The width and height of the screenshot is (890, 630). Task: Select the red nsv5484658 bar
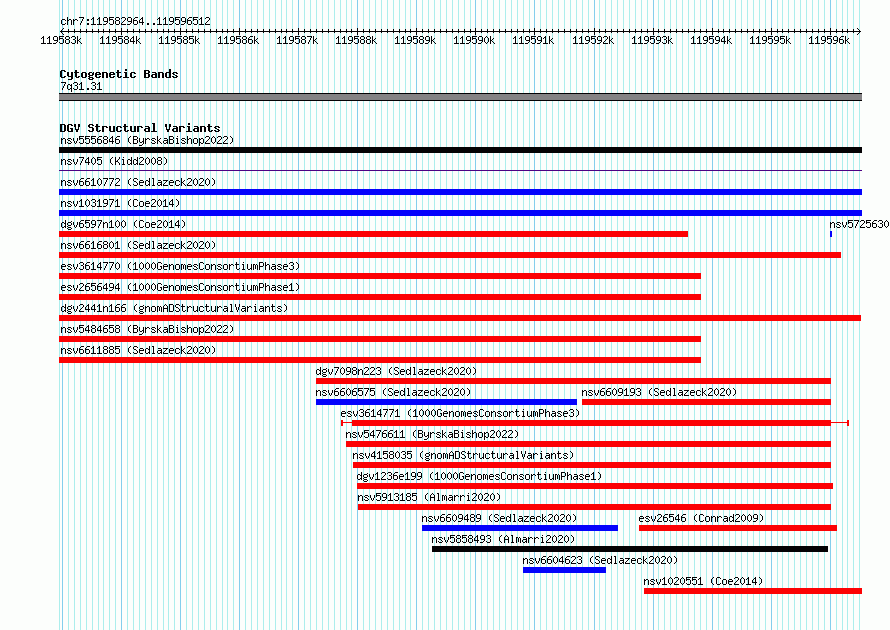[380, 339]
